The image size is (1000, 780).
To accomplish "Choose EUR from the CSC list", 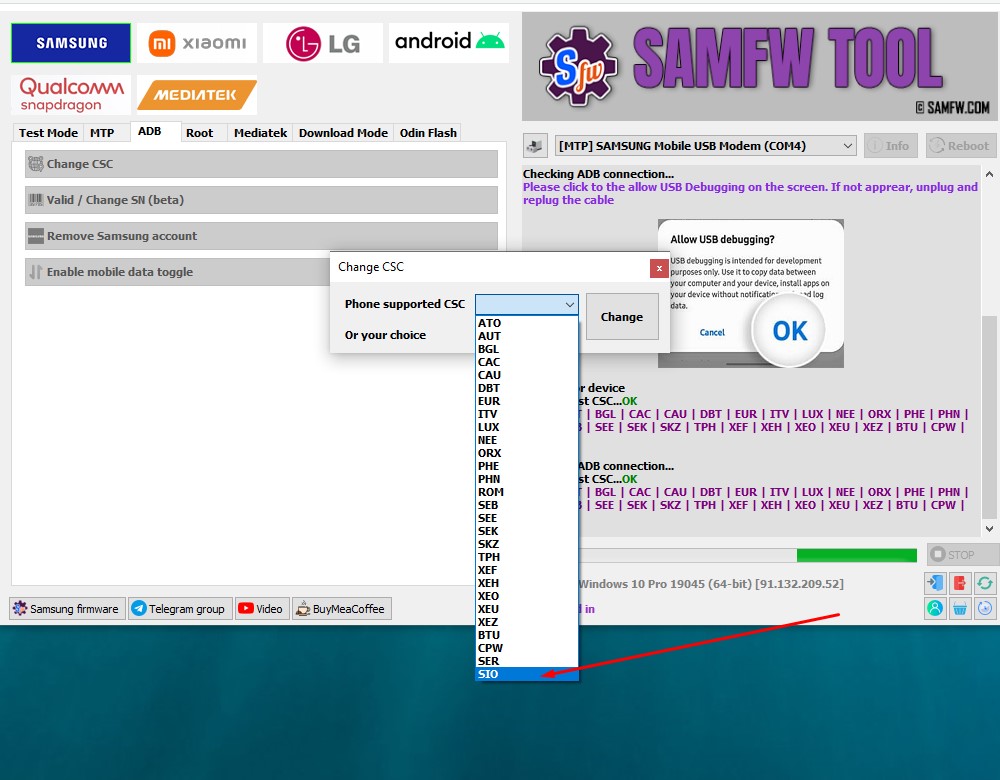I will 527,401.
